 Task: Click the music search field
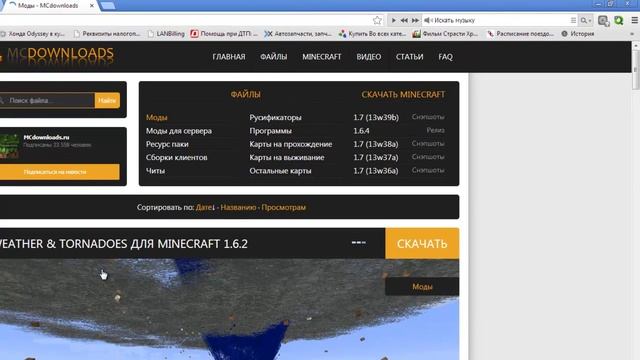click(x=500, y=20)
